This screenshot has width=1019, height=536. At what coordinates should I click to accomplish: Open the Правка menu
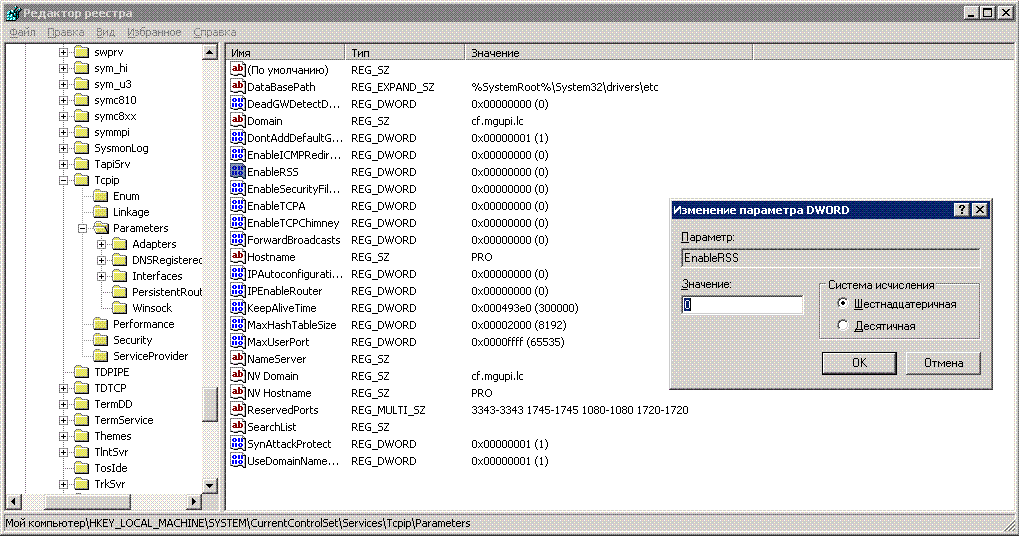click(66, 32)
